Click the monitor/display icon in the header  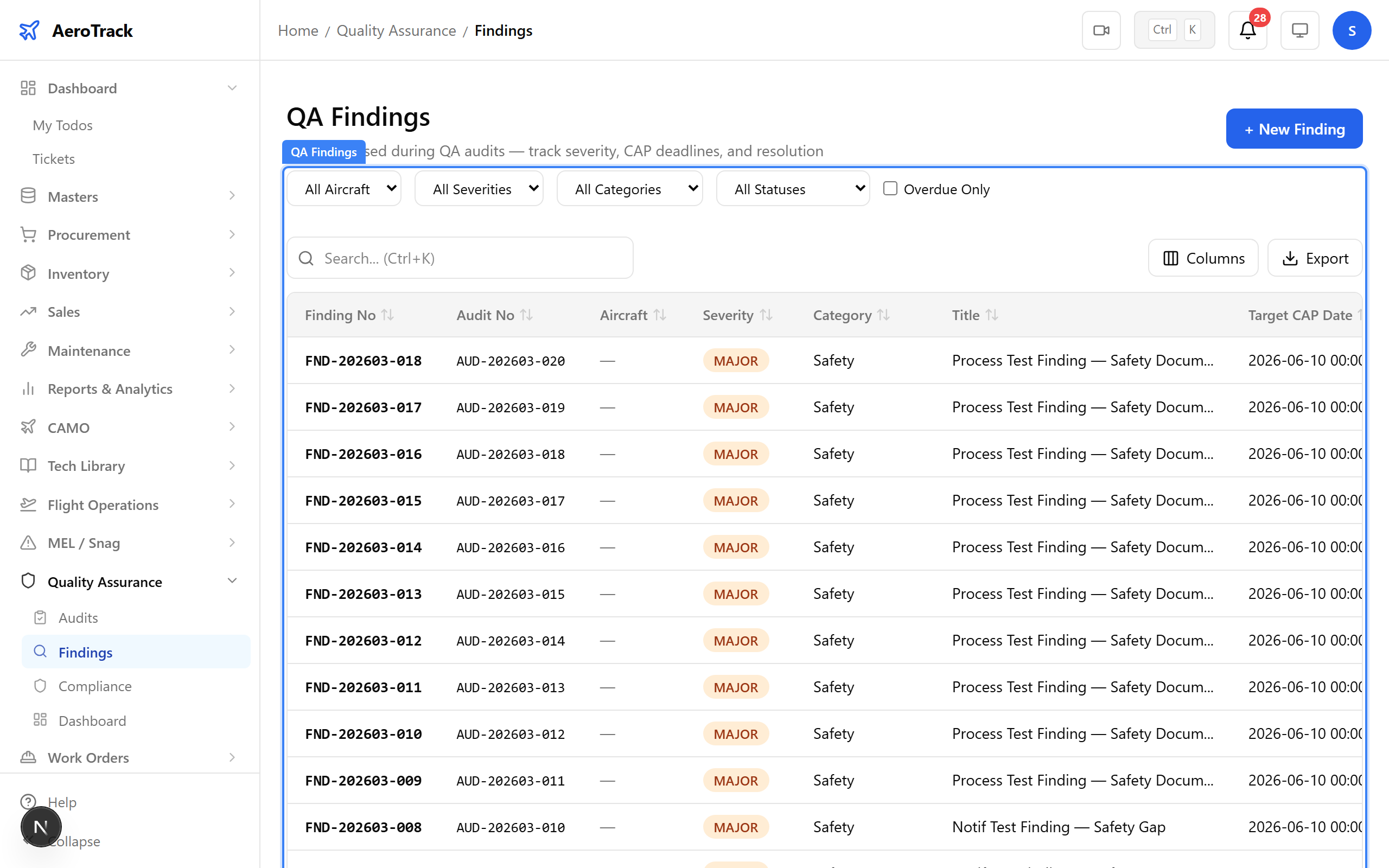(1299, 30)
